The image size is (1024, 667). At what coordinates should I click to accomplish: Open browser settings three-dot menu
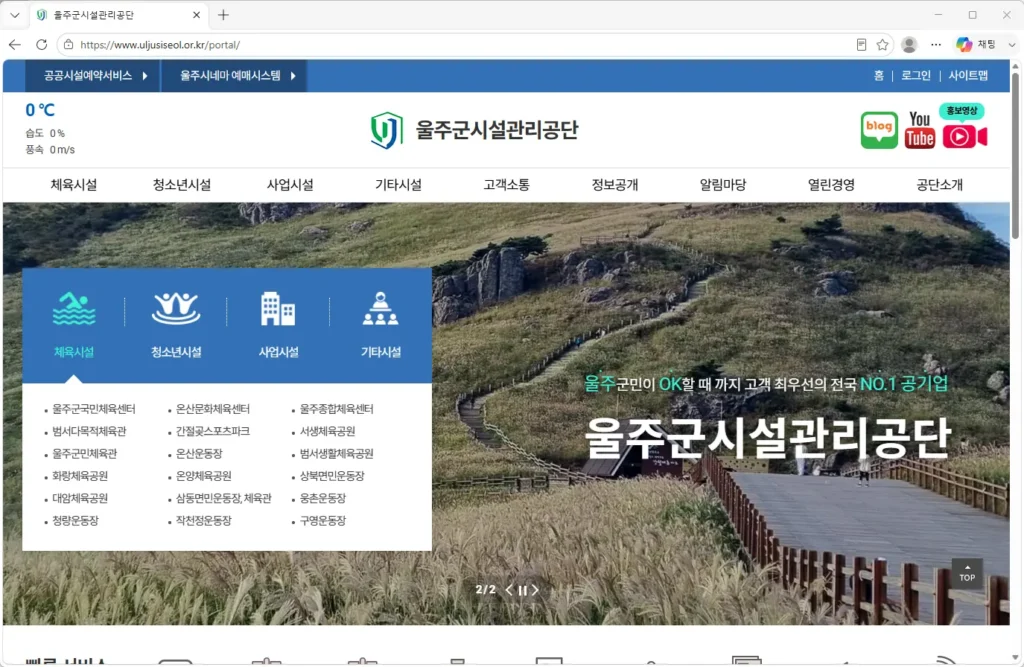[x=936, y=44]
